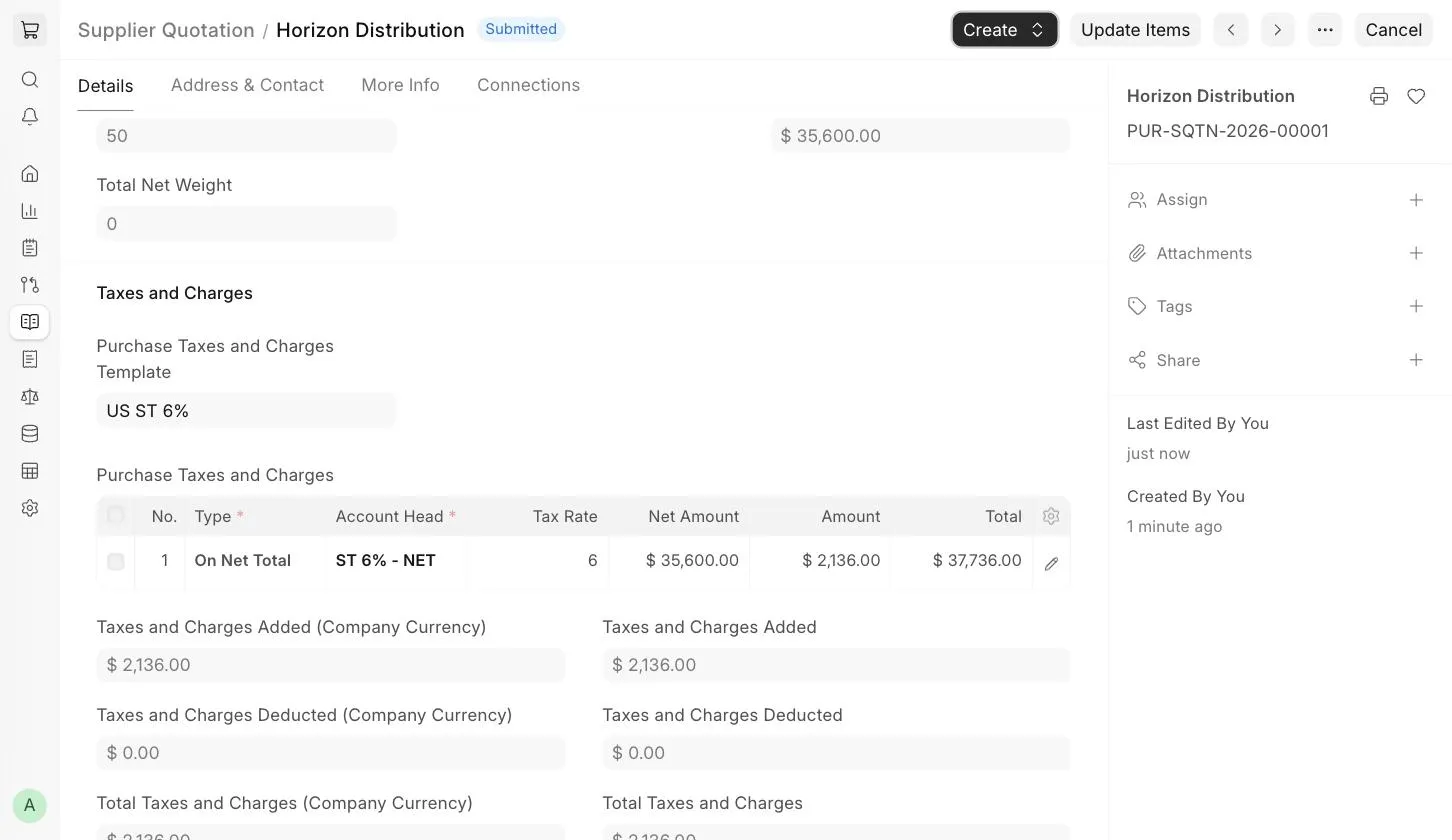Add a file with the Attachments plus
The image size is (1452, 840).
(x=1416, y=253)
